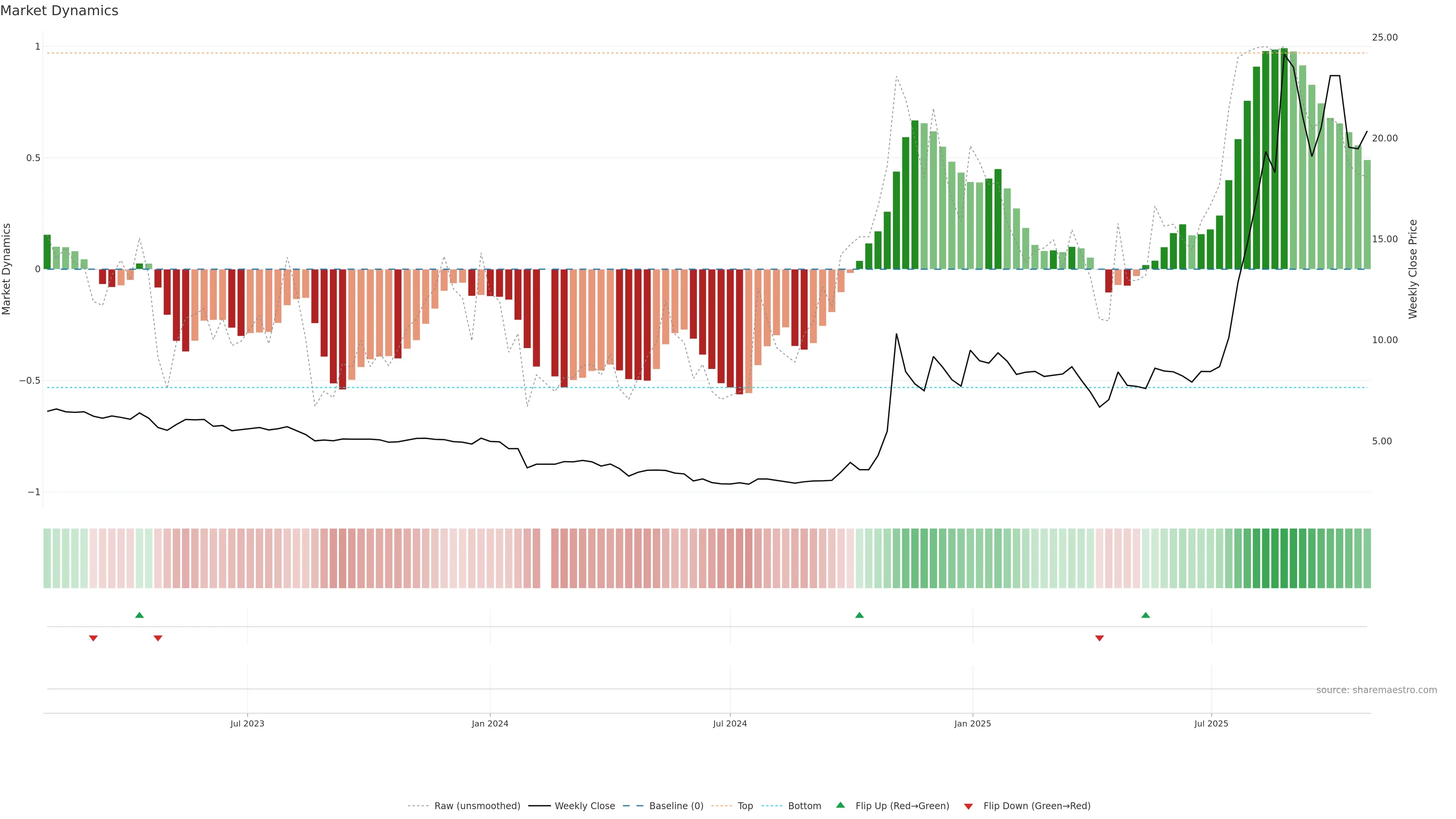Image resolution: width=1456 pixels, height=819 pixels.
Task: Click the Flip Up legend triangle icon
Action: coord(841,805)
